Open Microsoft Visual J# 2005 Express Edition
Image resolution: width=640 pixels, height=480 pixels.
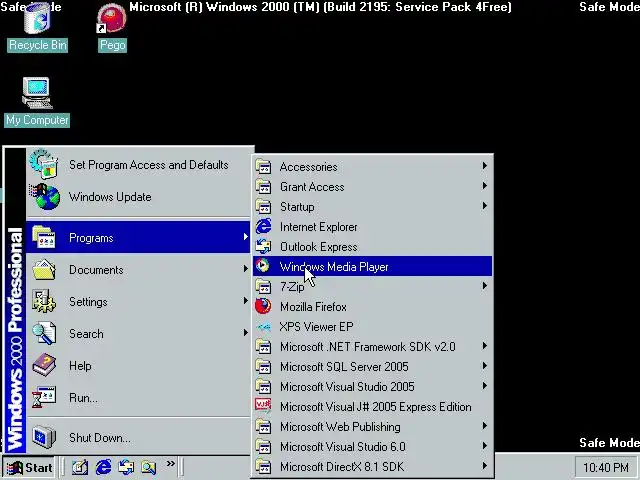pos(373,406)
